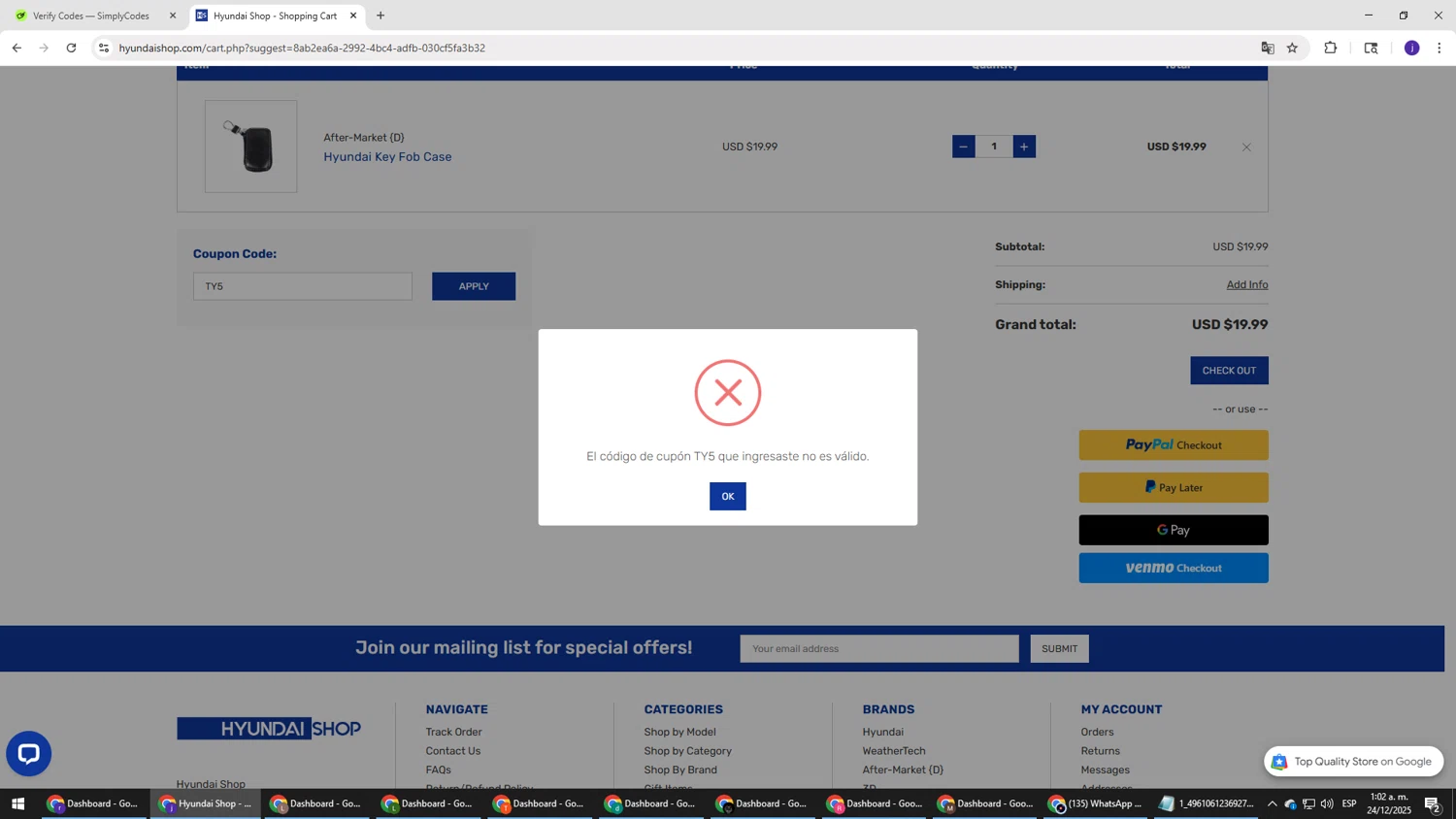Remove Hyundai Key Fob Case from cart

[x=1246, y=147]
